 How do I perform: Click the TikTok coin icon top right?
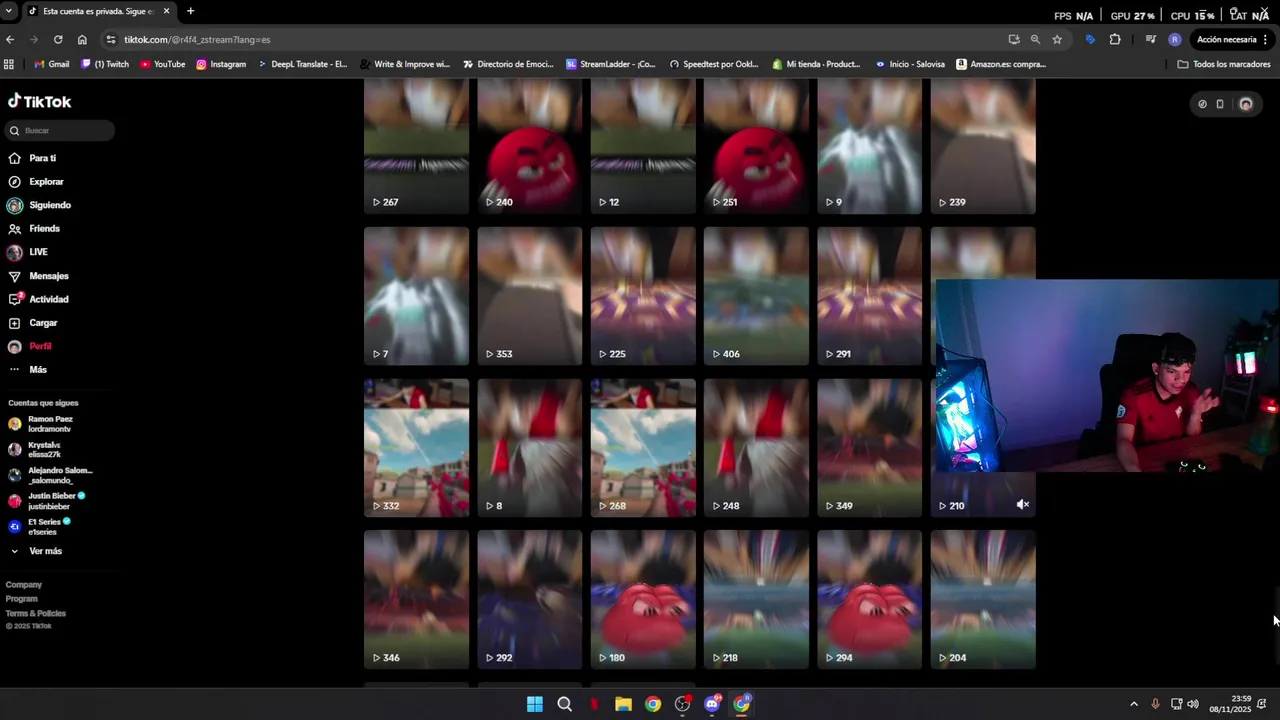(x=1202, y=104)
